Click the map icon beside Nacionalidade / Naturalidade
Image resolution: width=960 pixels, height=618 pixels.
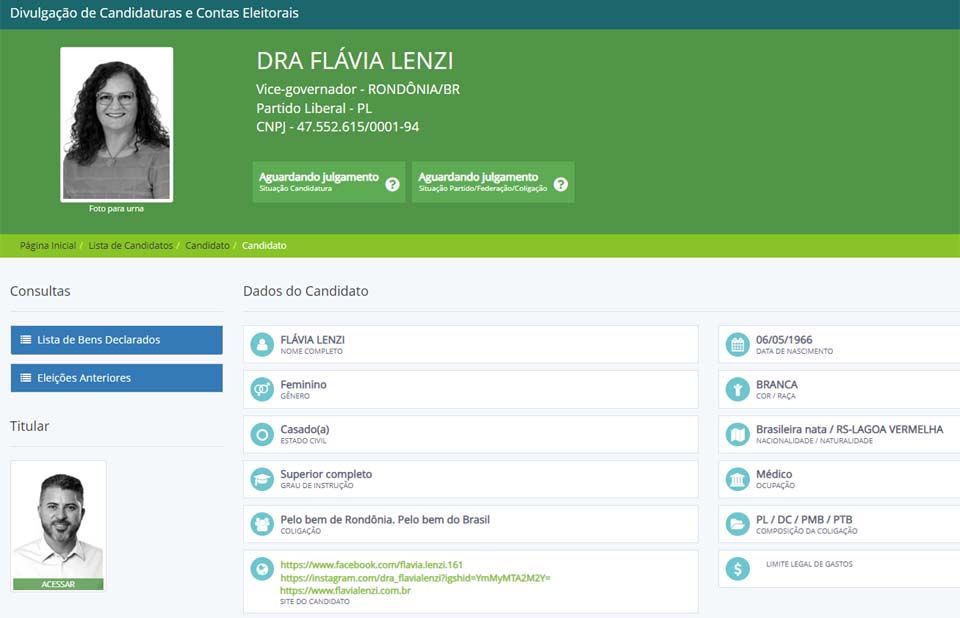[x=738, y=435]
